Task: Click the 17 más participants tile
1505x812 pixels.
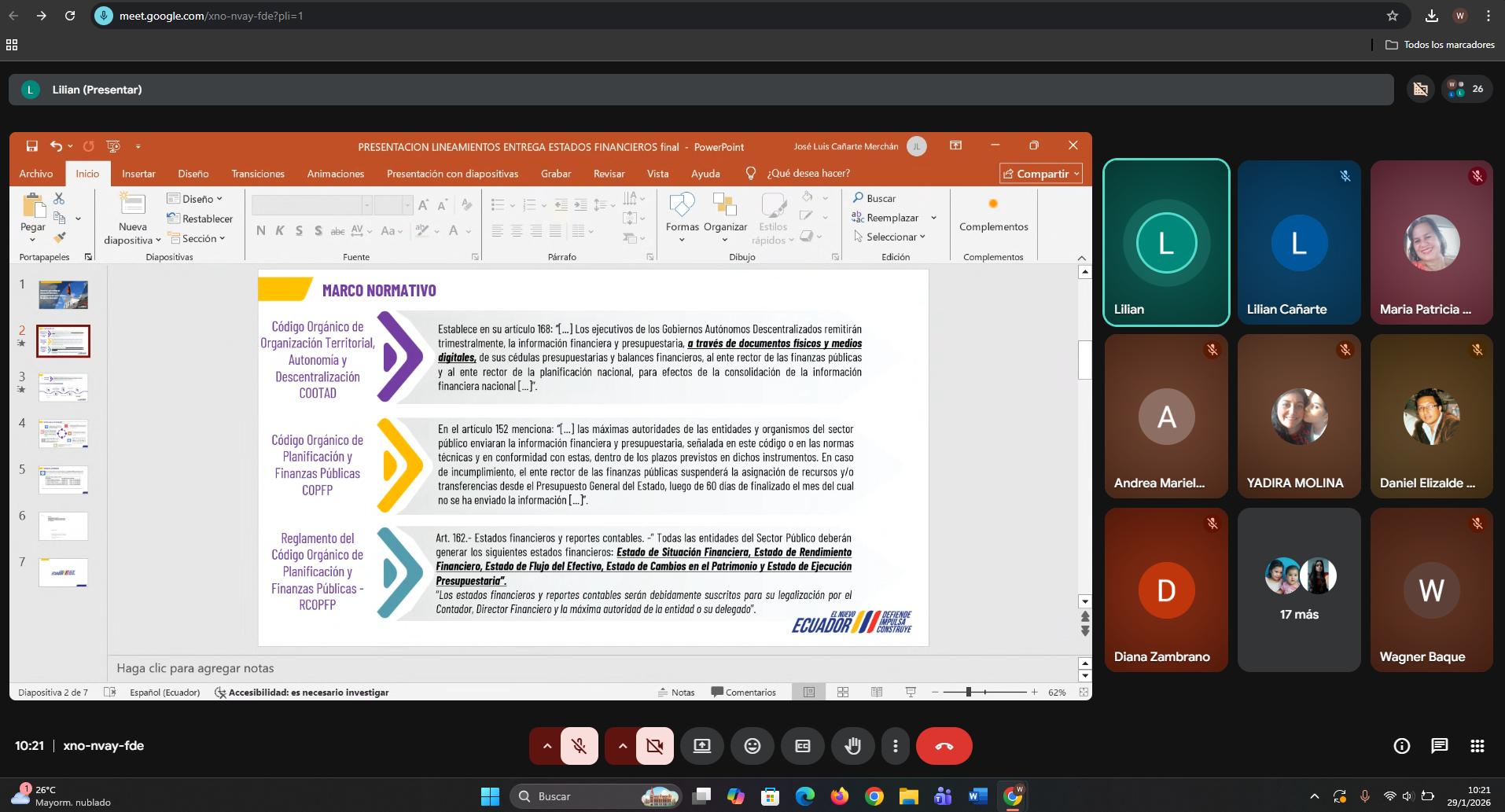Action: pos(1298,590)
